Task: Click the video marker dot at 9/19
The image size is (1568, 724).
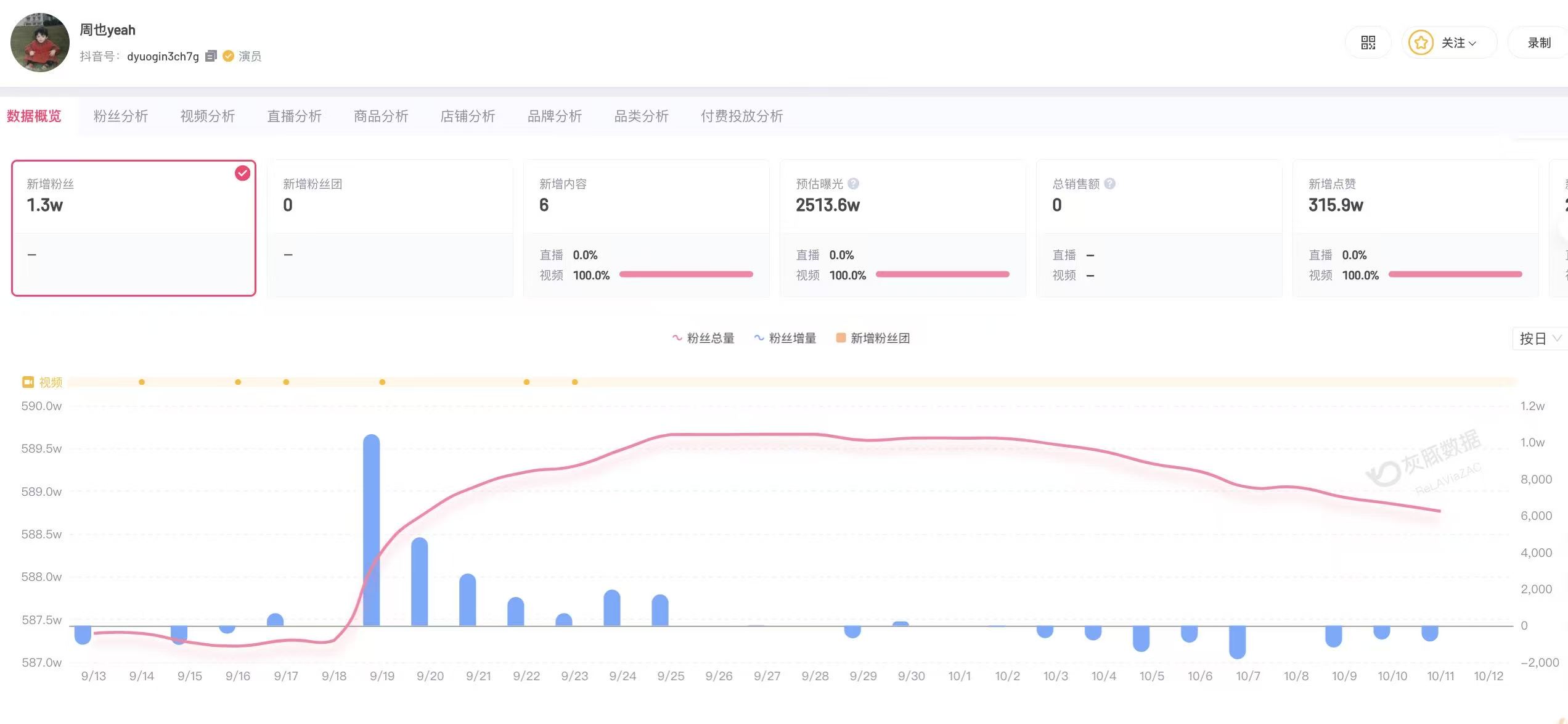Action: point(382,382)
